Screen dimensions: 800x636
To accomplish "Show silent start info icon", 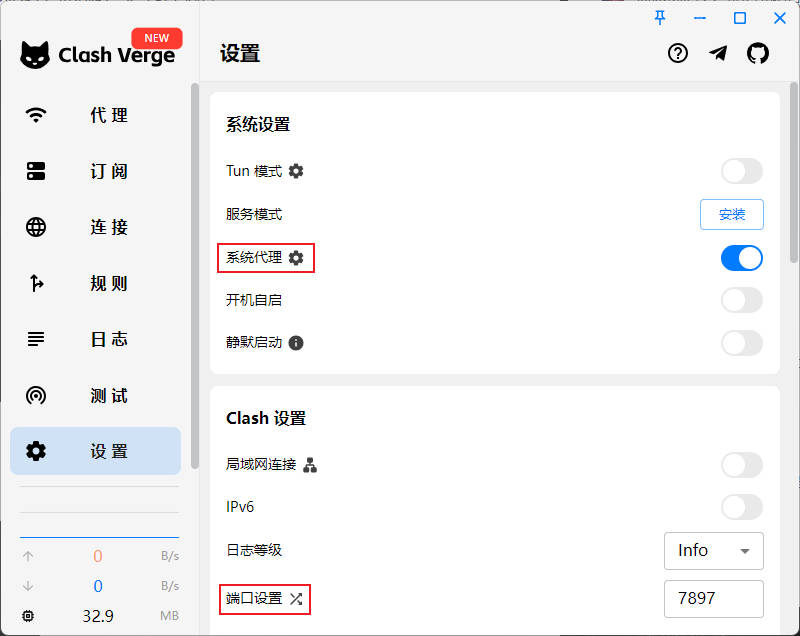I will (296, 343).
